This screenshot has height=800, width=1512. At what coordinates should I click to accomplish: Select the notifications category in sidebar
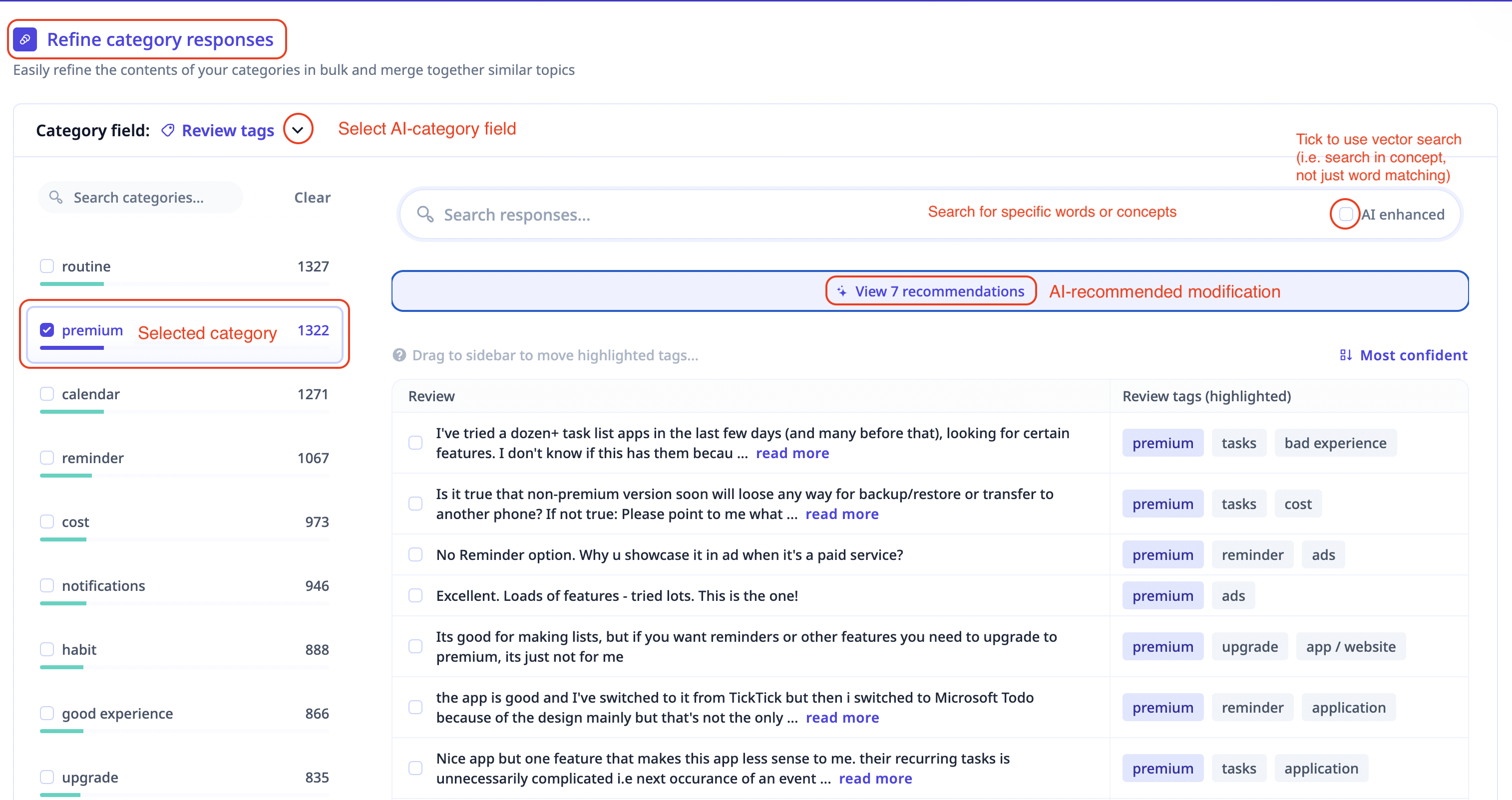point(103,585)
